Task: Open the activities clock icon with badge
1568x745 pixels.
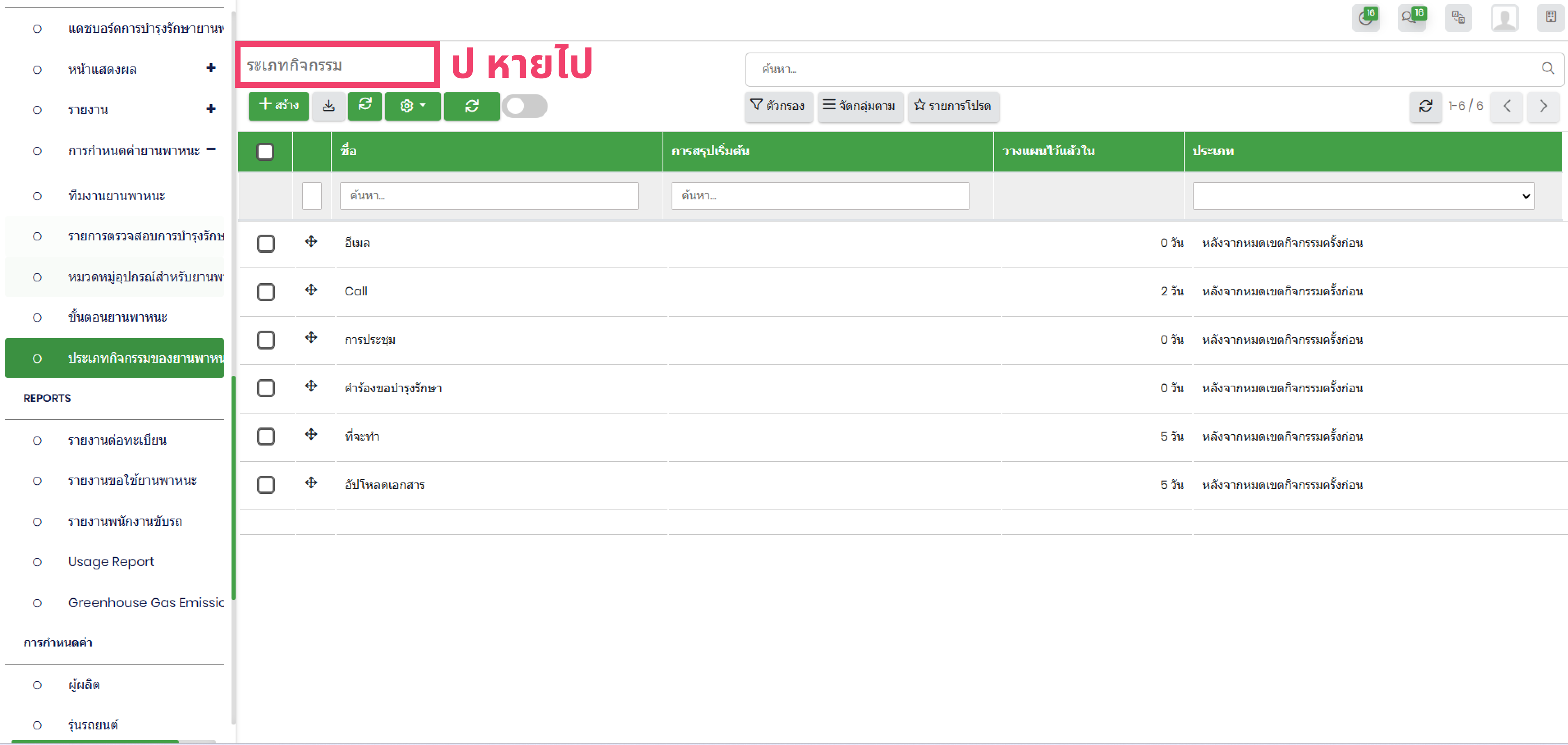Action: (x=1365, y=18)
